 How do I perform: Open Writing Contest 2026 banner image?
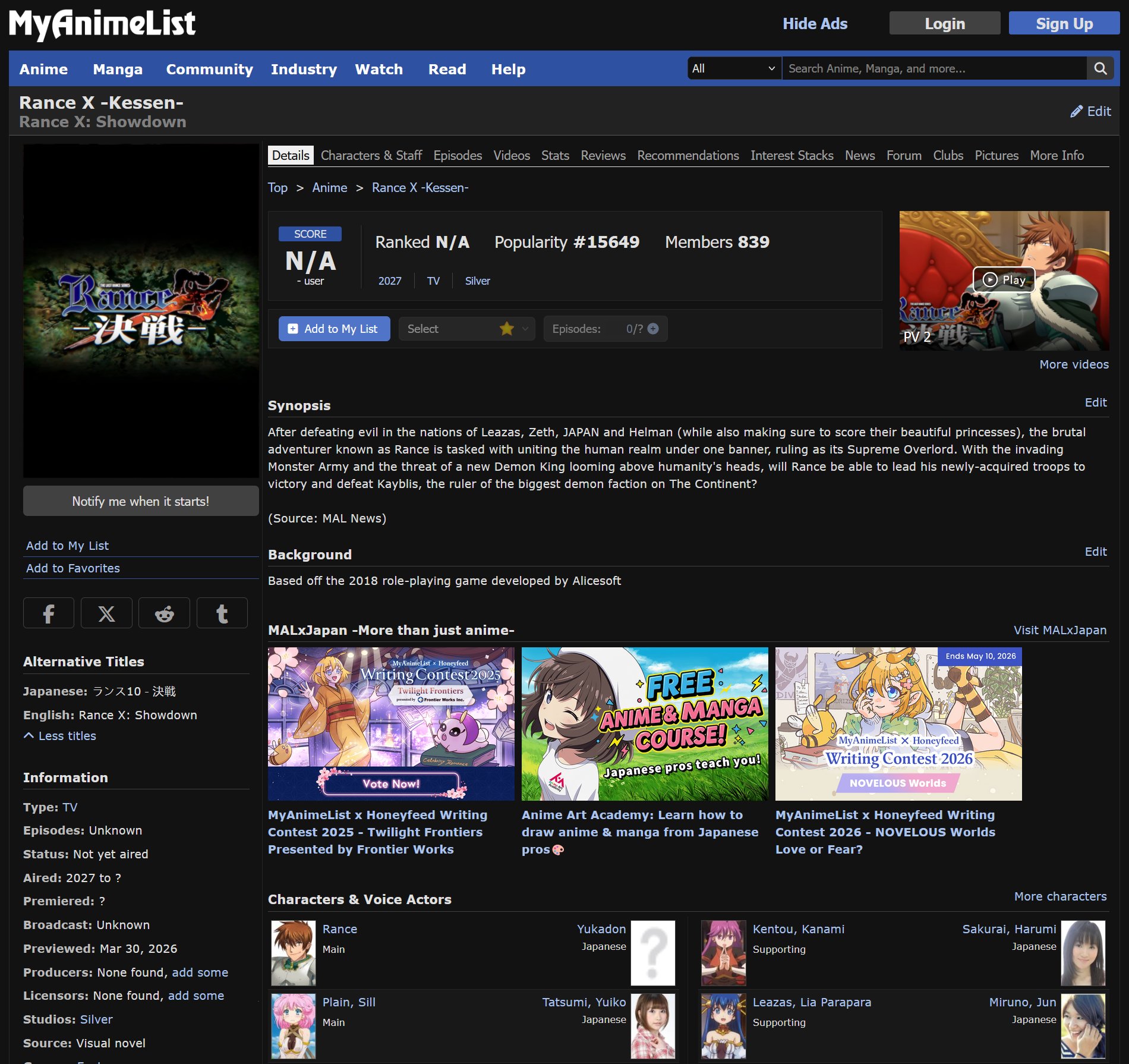pos(898,724)
